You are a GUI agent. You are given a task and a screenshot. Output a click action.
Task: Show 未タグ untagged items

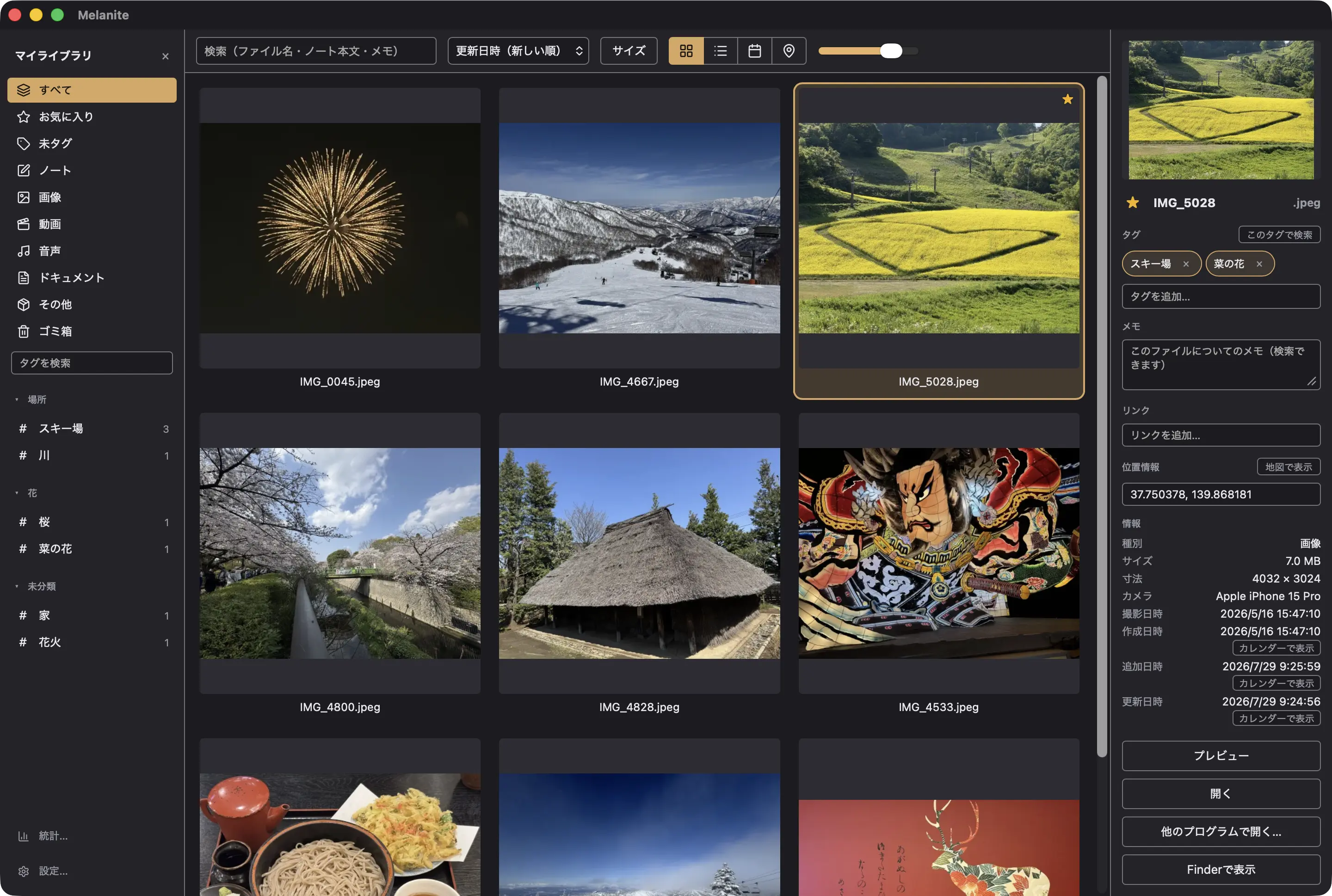(x=92, y=143)
